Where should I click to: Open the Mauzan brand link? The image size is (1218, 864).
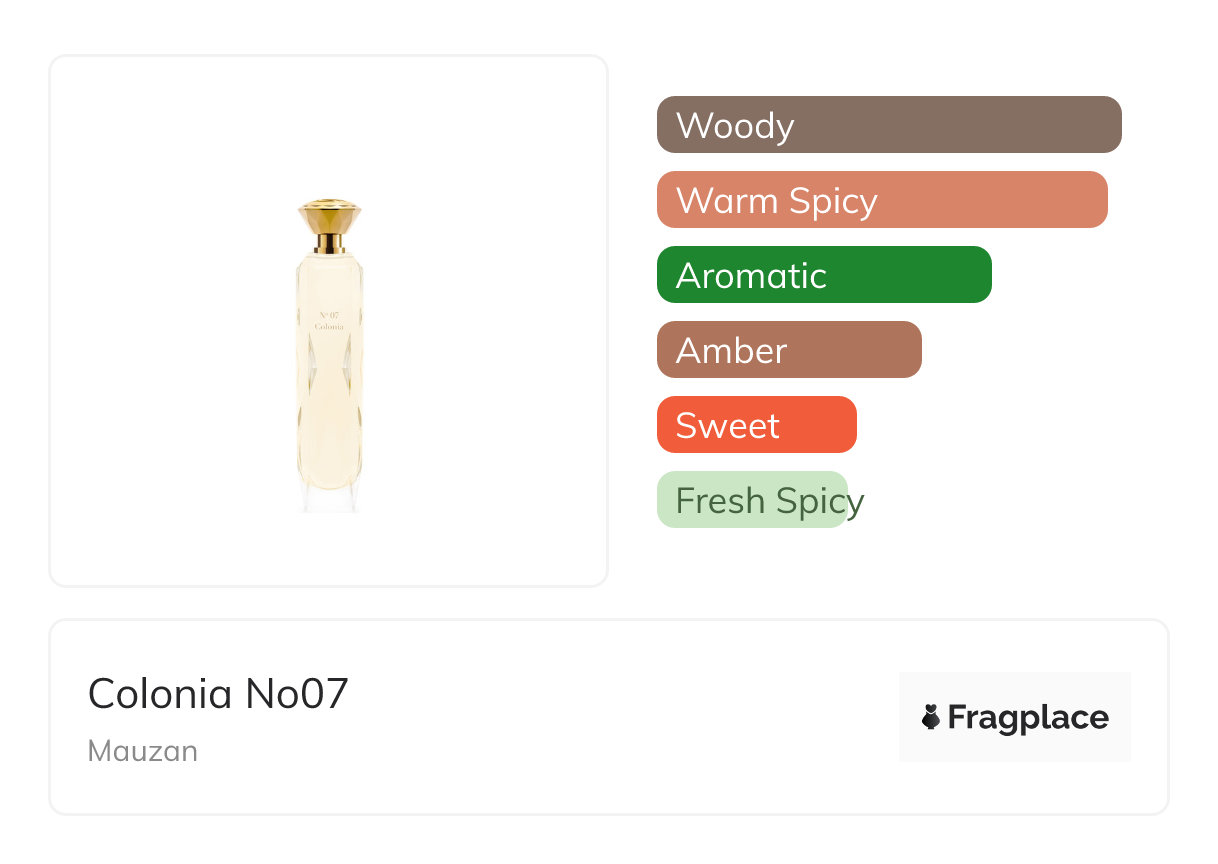point(143,751)
